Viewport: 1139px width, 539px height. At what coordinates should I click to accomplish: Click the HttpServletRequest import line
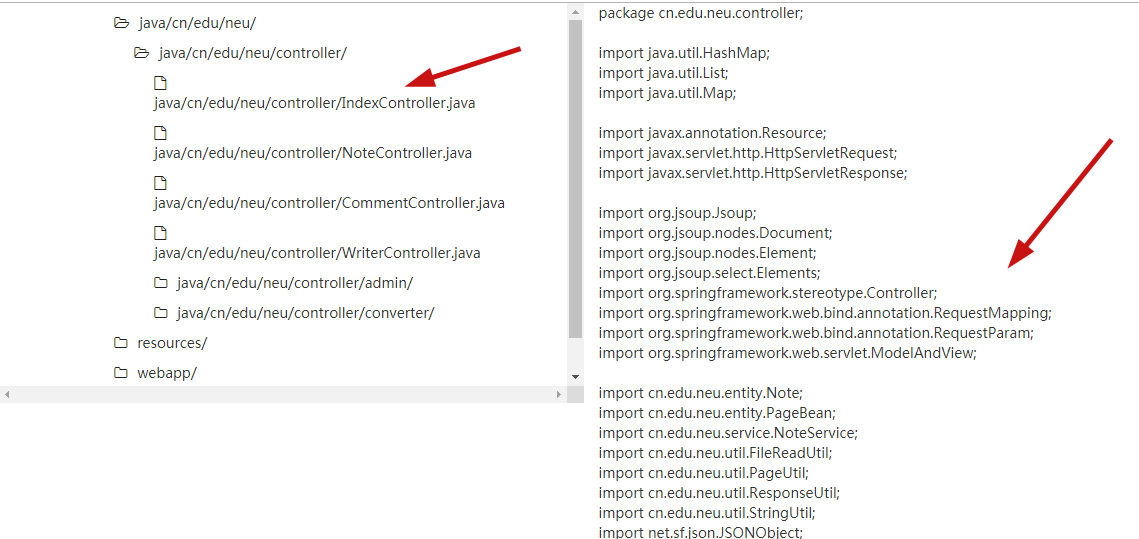coord(748,153)
